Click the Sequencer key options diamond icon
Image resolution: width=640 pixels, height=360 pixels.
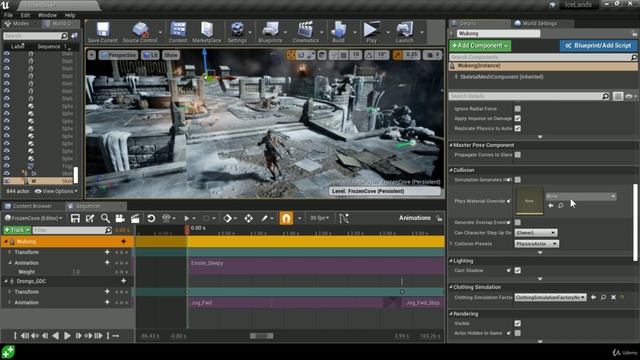(228, 218)
